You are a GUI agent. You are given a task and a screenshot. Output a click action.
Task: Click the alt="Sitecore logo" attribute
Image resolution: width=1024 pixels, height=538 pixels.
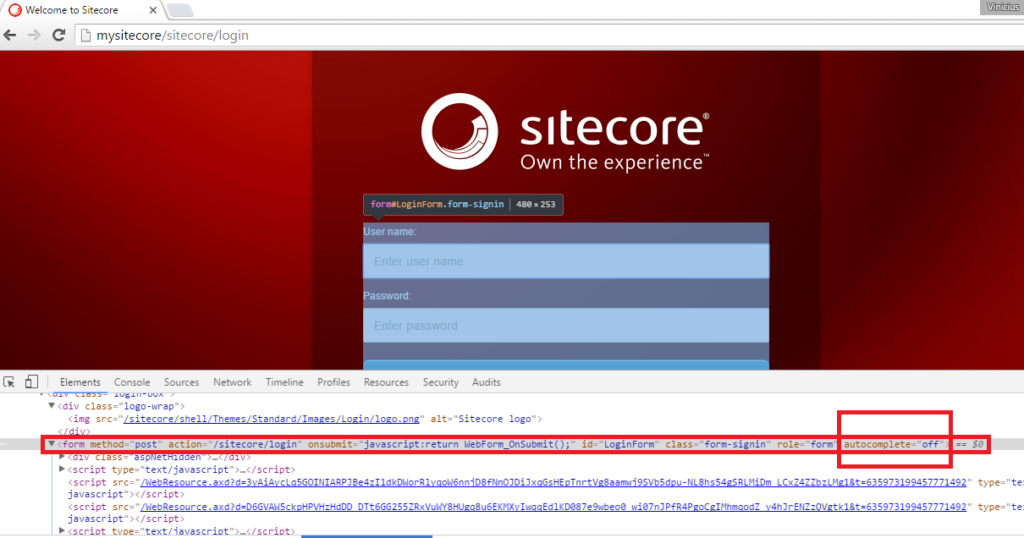pyautogui.click(x=483, y=419)
